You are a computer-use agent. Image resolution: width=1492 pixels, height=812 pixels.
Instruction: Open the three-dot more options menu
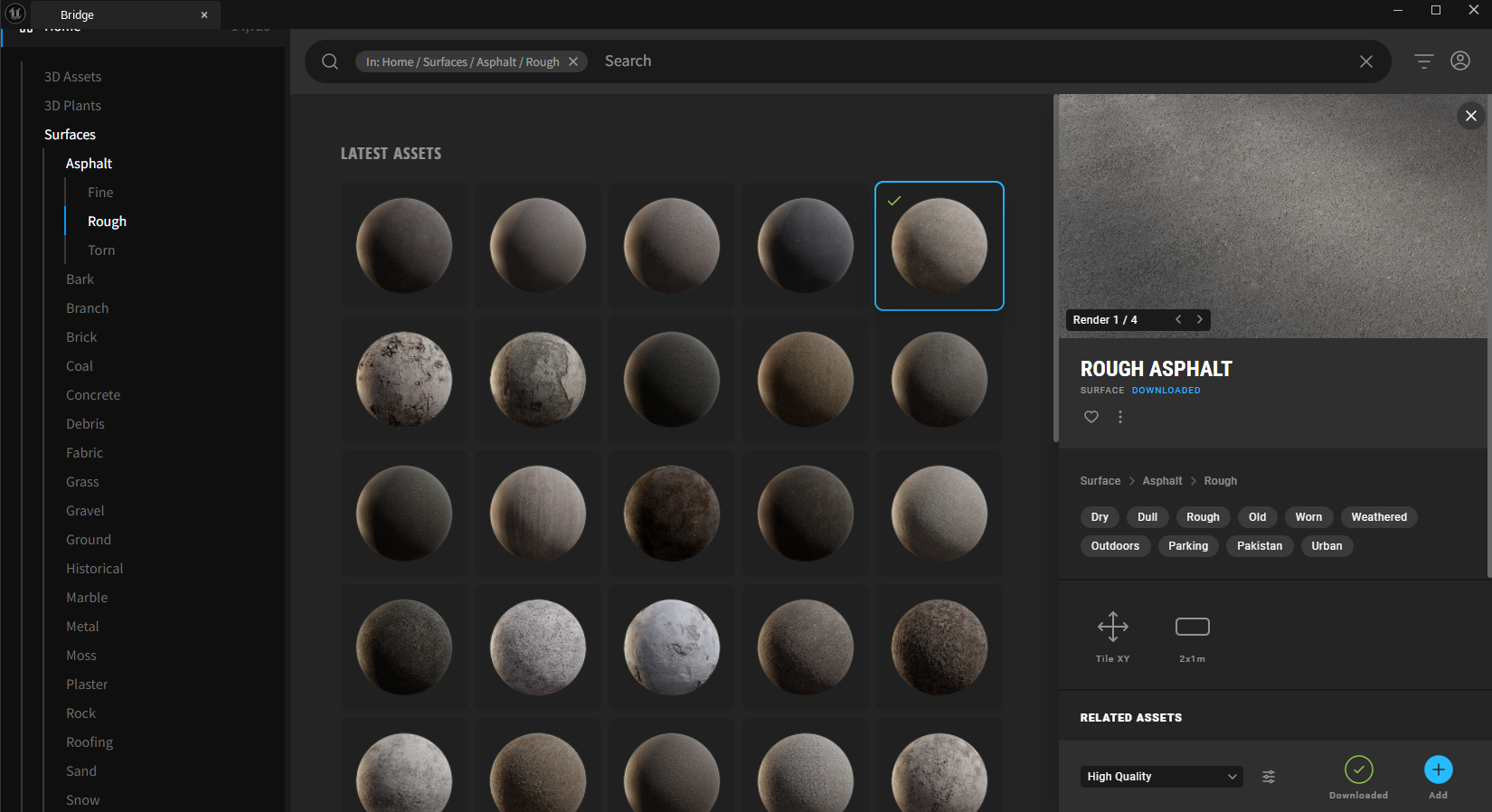click(x=1120, y=417)
